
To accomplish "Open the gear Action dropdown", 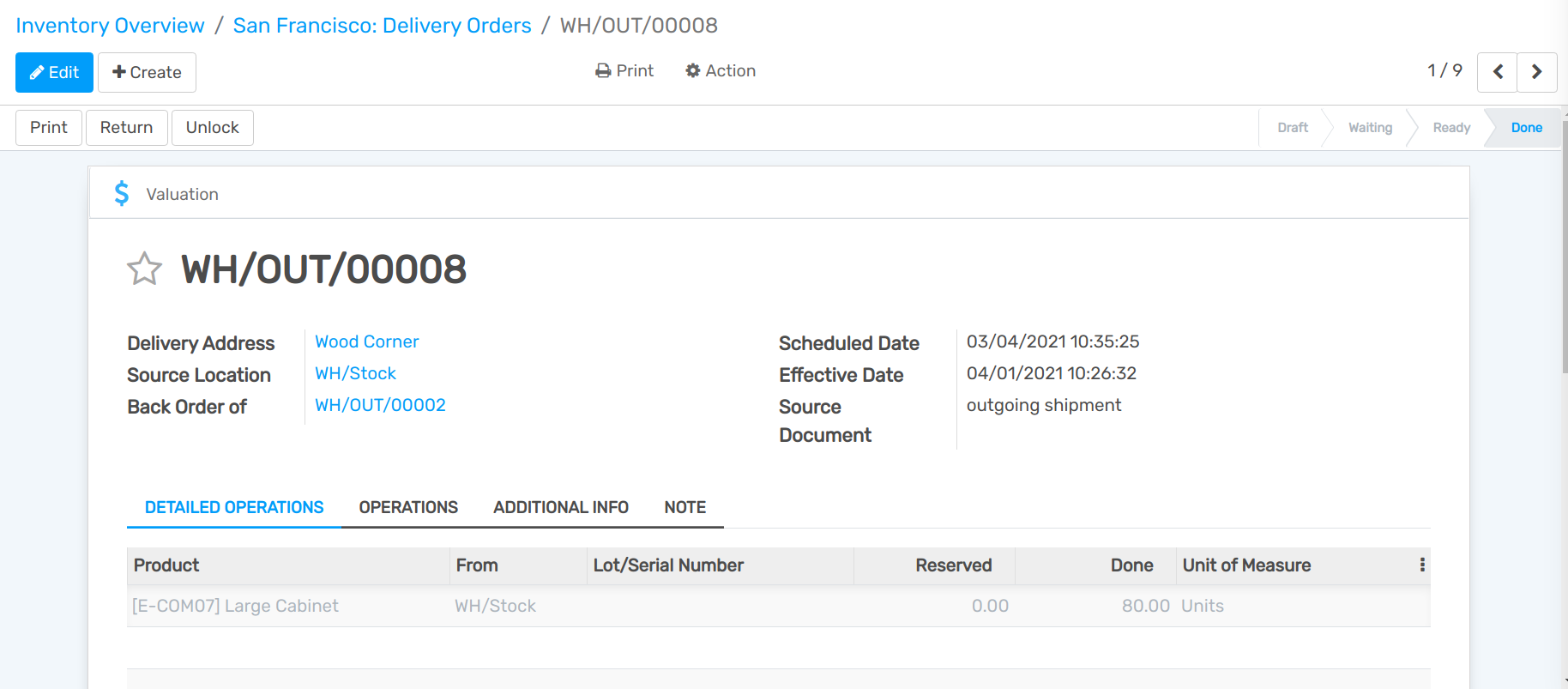I will coord(721,71).
